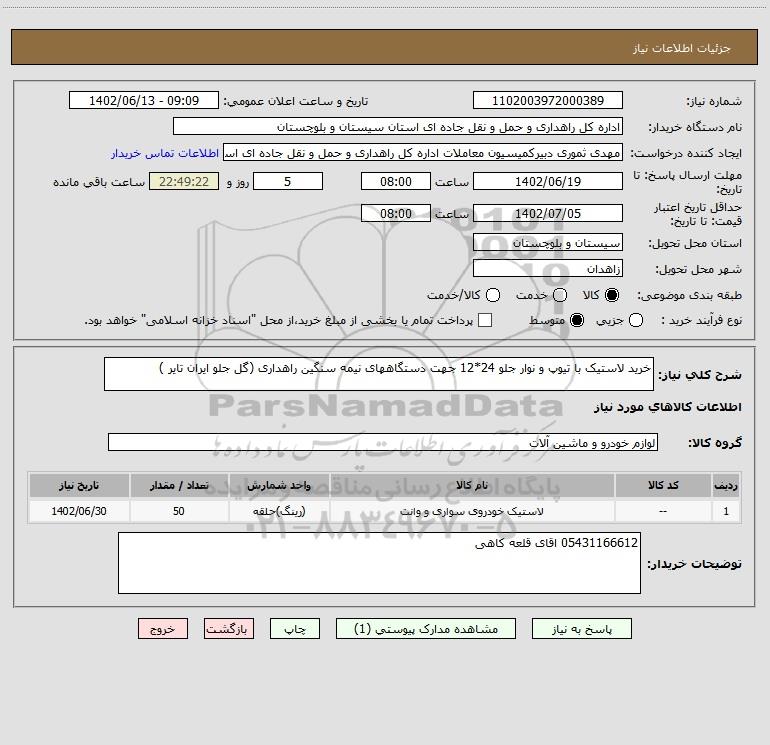Choose the متوسط purchase type radio
Image resolution: width=770 pixels, height=745 pixels.
click(577, 320)
